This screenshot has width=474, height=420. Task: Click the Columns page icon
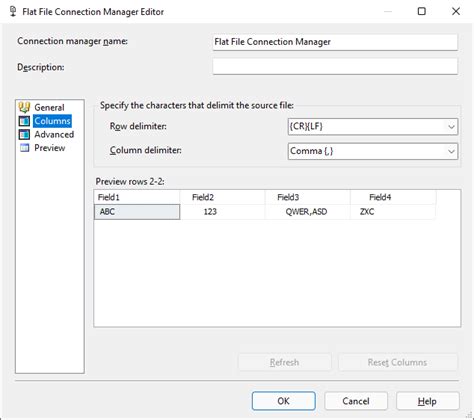point(24,121)
